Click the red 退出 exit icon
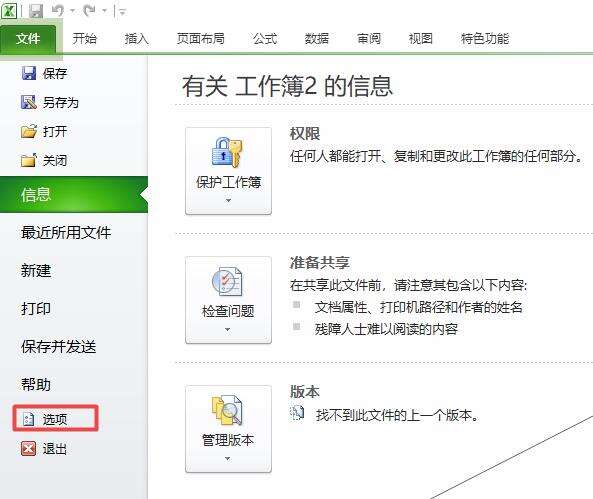The image size is (593, 499). [x=29, y=449]
